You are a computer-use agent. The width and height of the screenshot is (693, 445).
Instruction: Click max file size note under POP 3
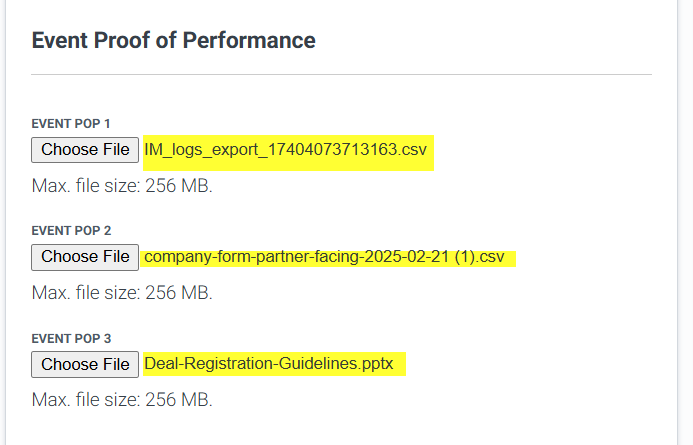click(122, 400)
